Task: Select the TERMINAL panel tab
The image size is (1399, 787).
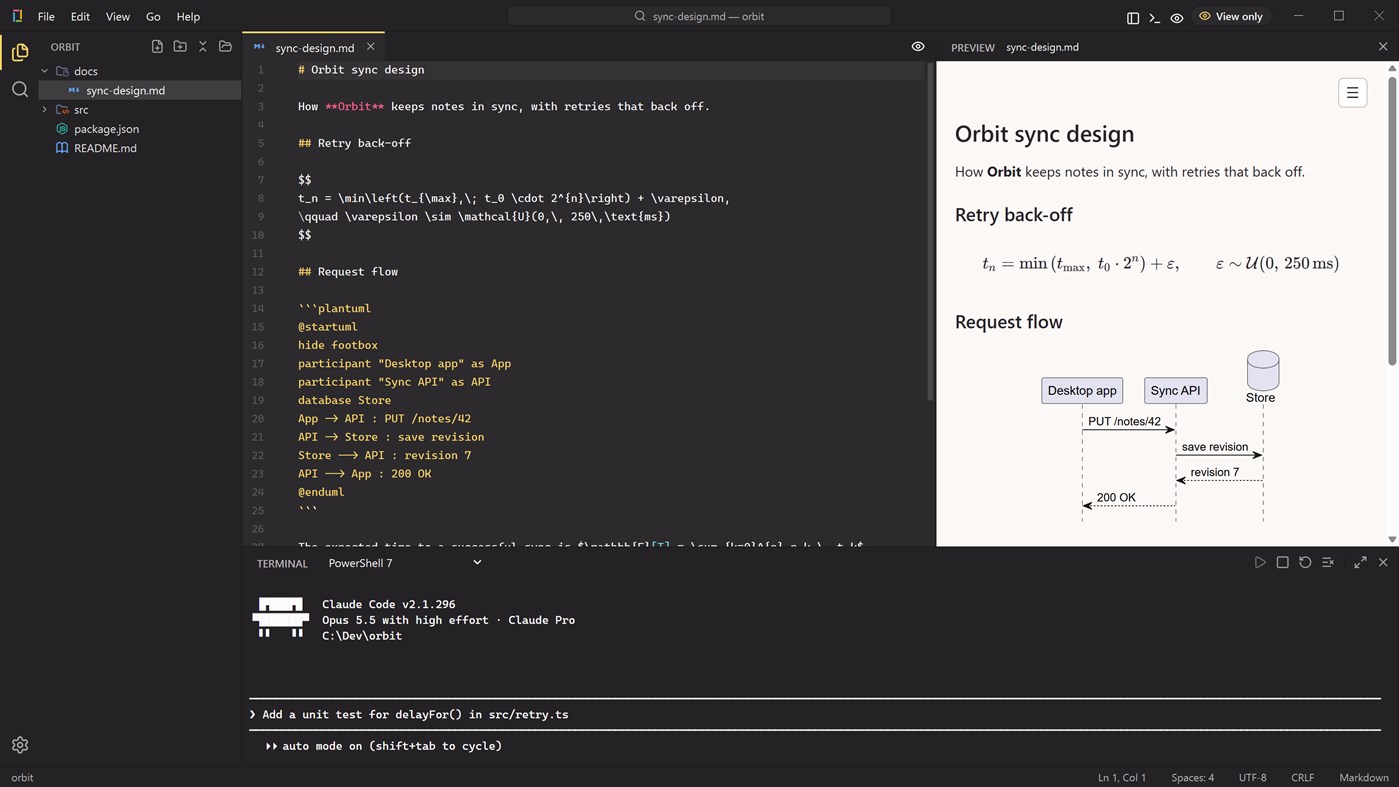Action: click(x=282, y=564)
